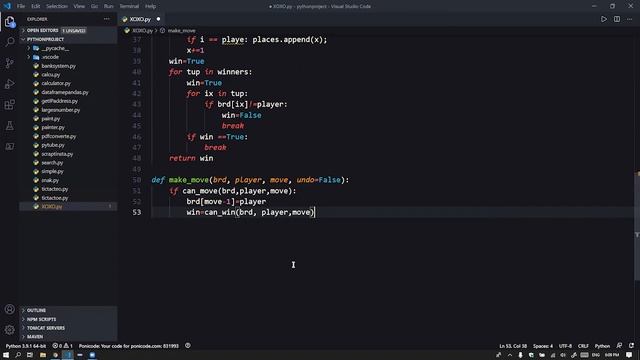Change indentation via Spaces: 4
This screenshot has height=360, width=640.
point(543,346)
